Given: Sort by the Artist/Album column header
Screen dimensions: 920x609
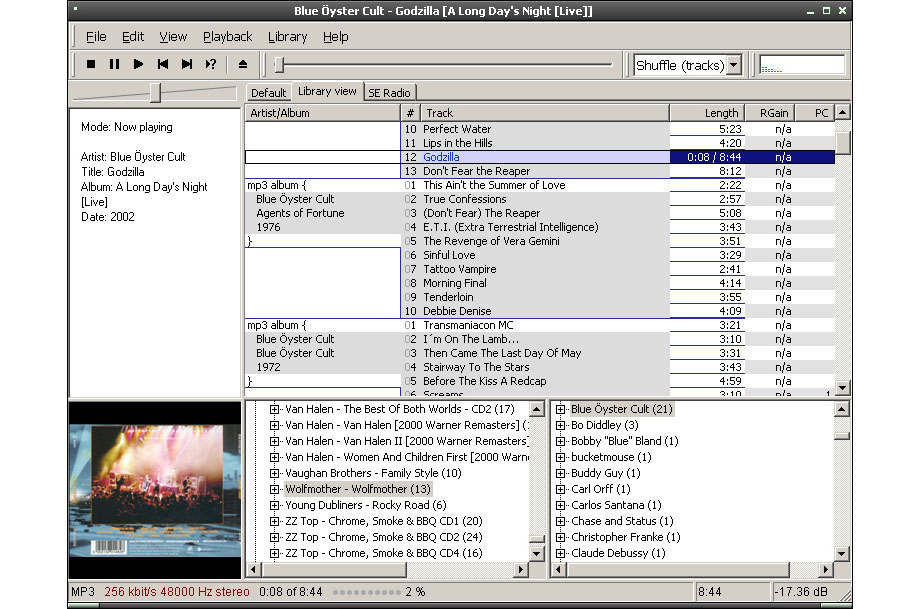Looking at the screenshot, I should (x=323, y=113).
